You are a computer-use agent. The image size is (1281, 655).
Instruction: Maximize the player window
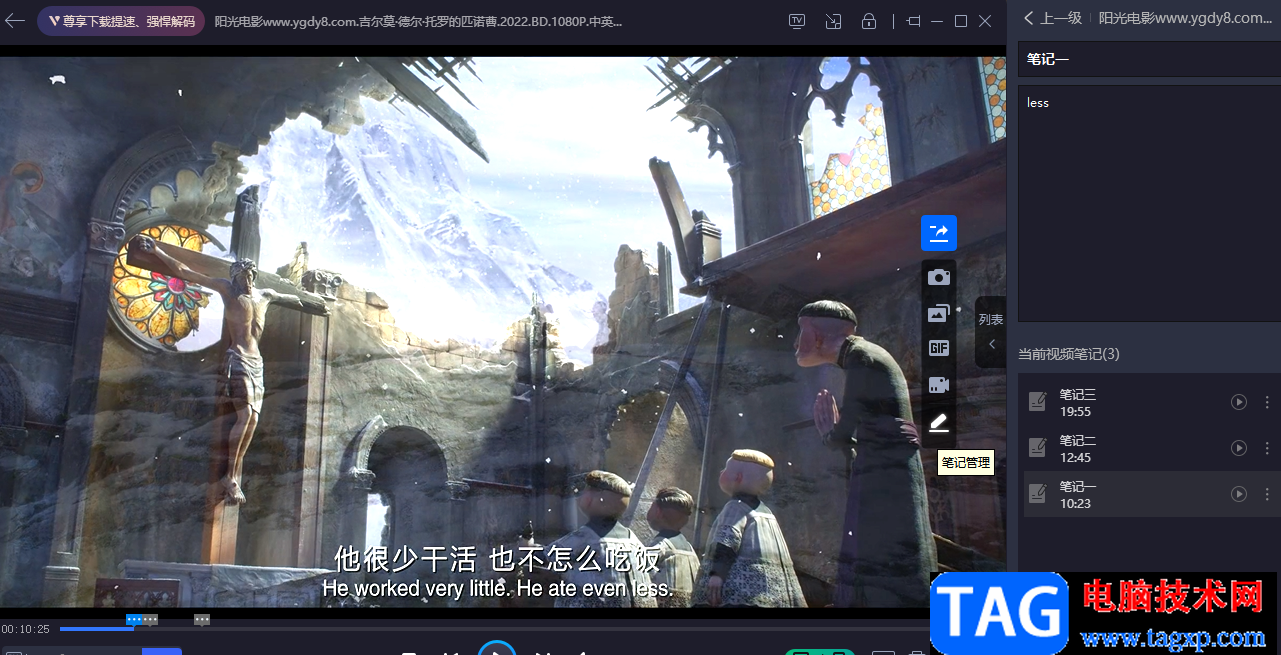click(961, 21)
